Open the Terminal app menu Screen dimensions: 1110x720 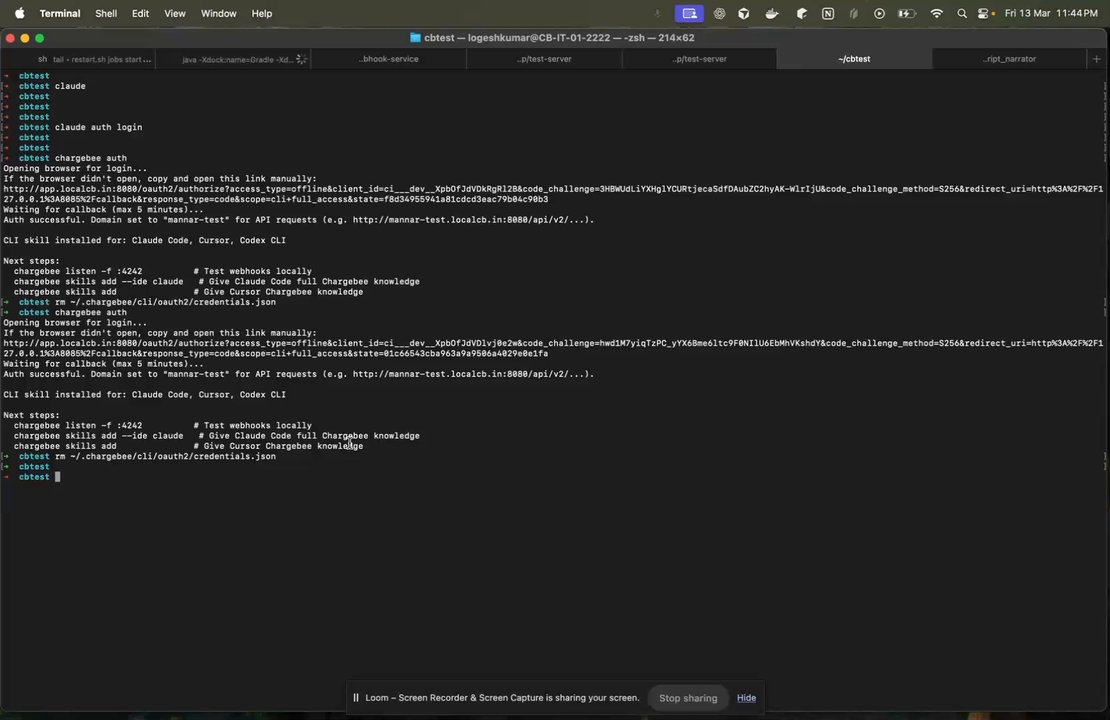tap(59, 13)
